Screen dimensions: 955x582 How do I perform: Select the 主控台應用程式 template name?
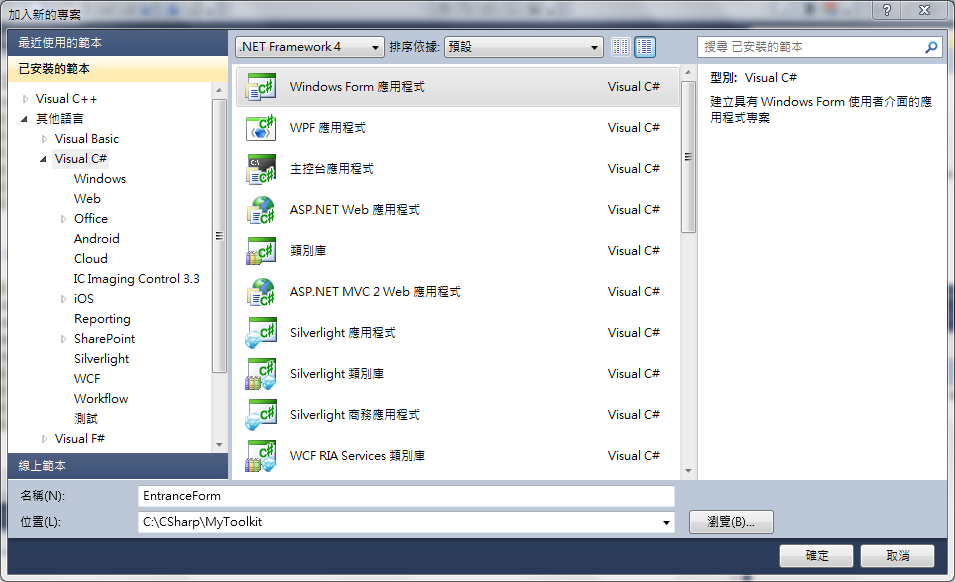pyautogui.click(x=331, y=169)
